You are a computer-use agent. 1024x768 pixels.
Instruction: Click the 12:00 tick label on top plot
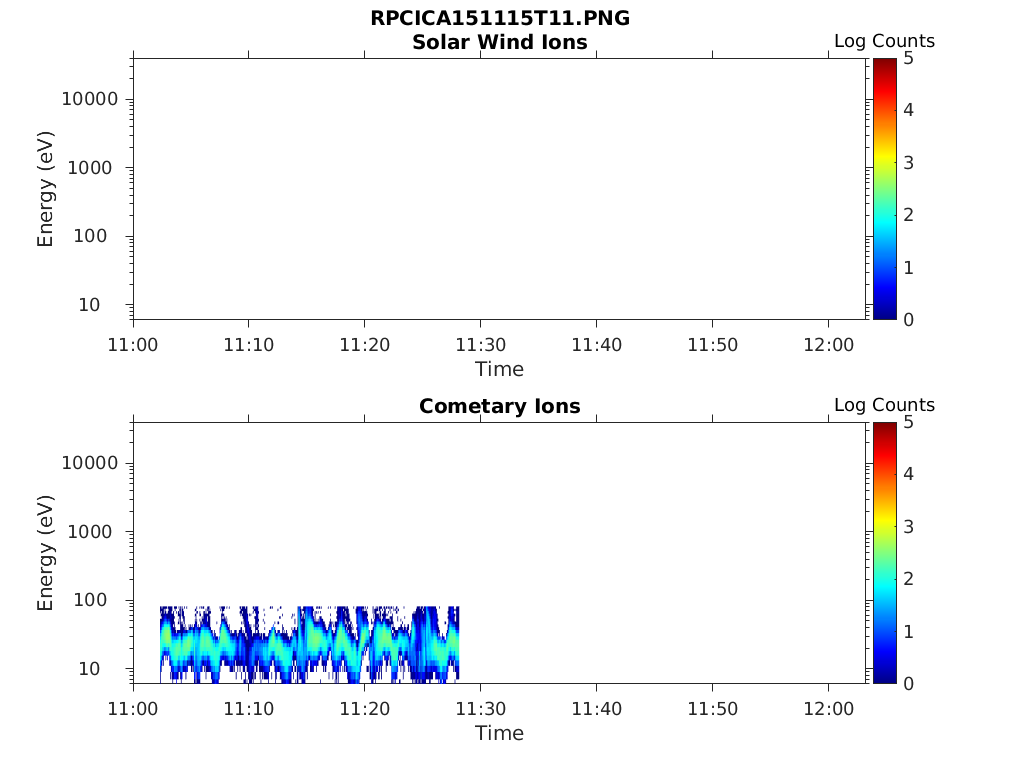tap(829, 345)
